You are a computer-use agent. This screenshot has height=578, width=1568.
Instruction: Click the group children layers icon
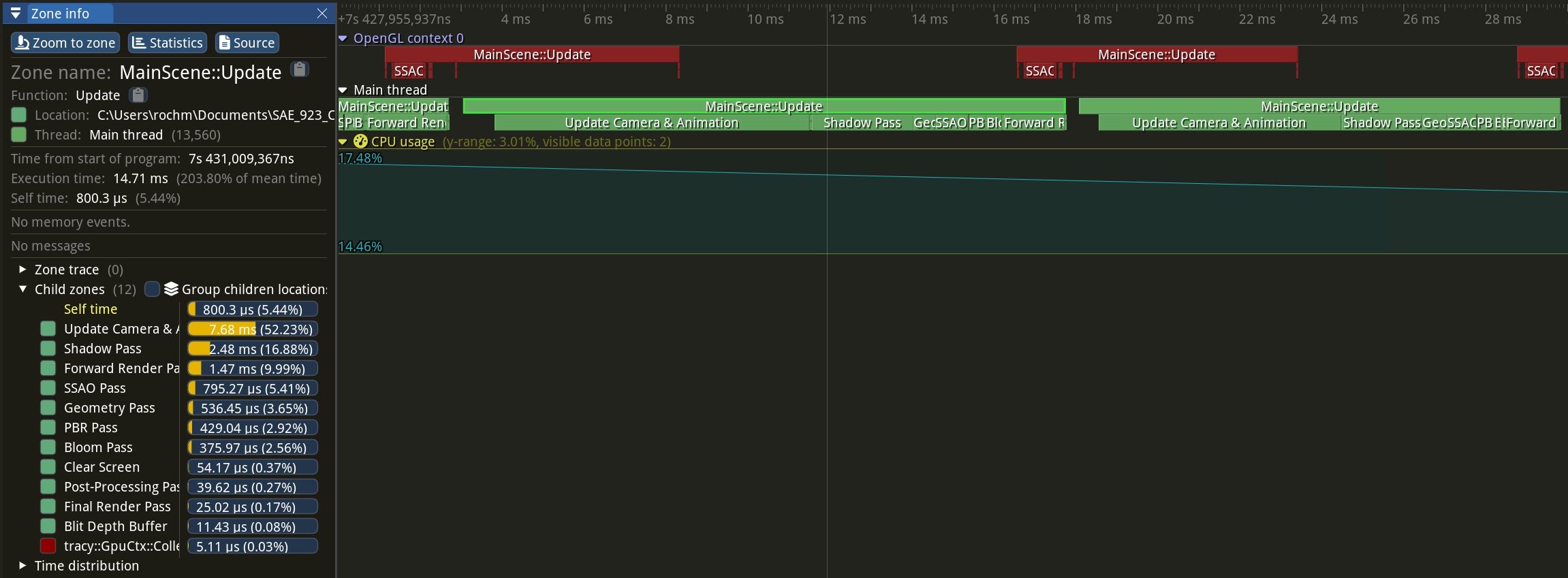click(171, 289)
